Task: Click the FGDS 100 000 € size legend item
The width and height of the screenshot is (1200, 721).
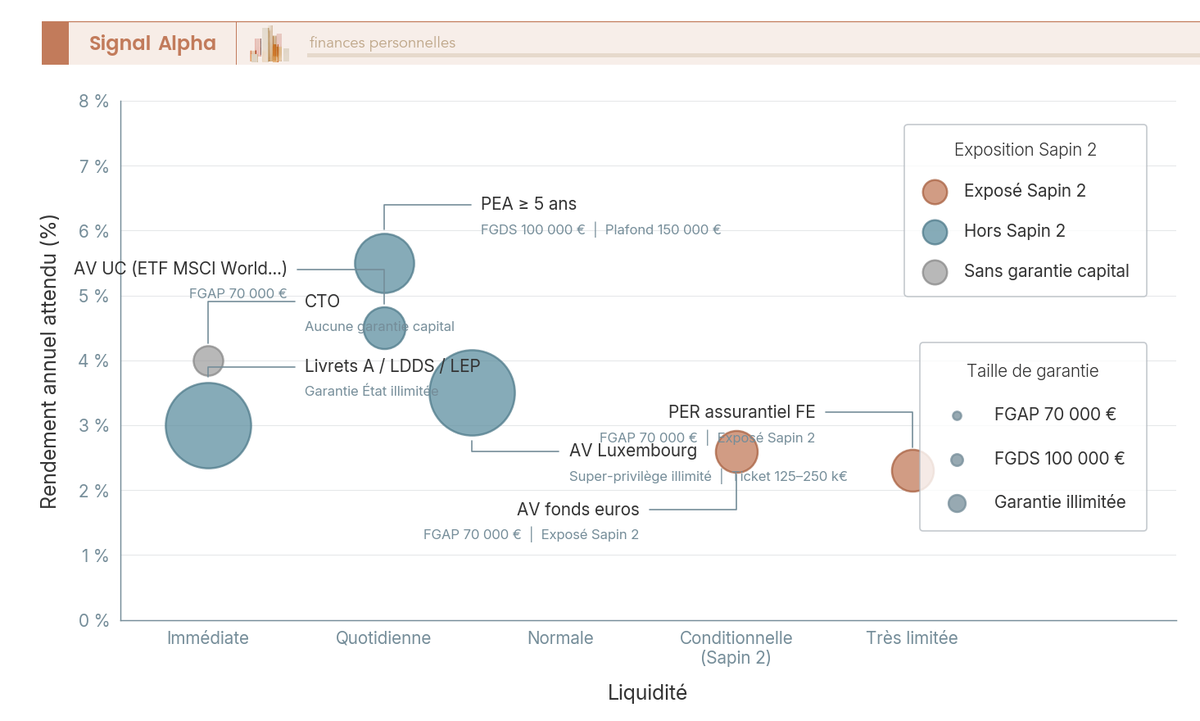Action: pos(1059,459)
